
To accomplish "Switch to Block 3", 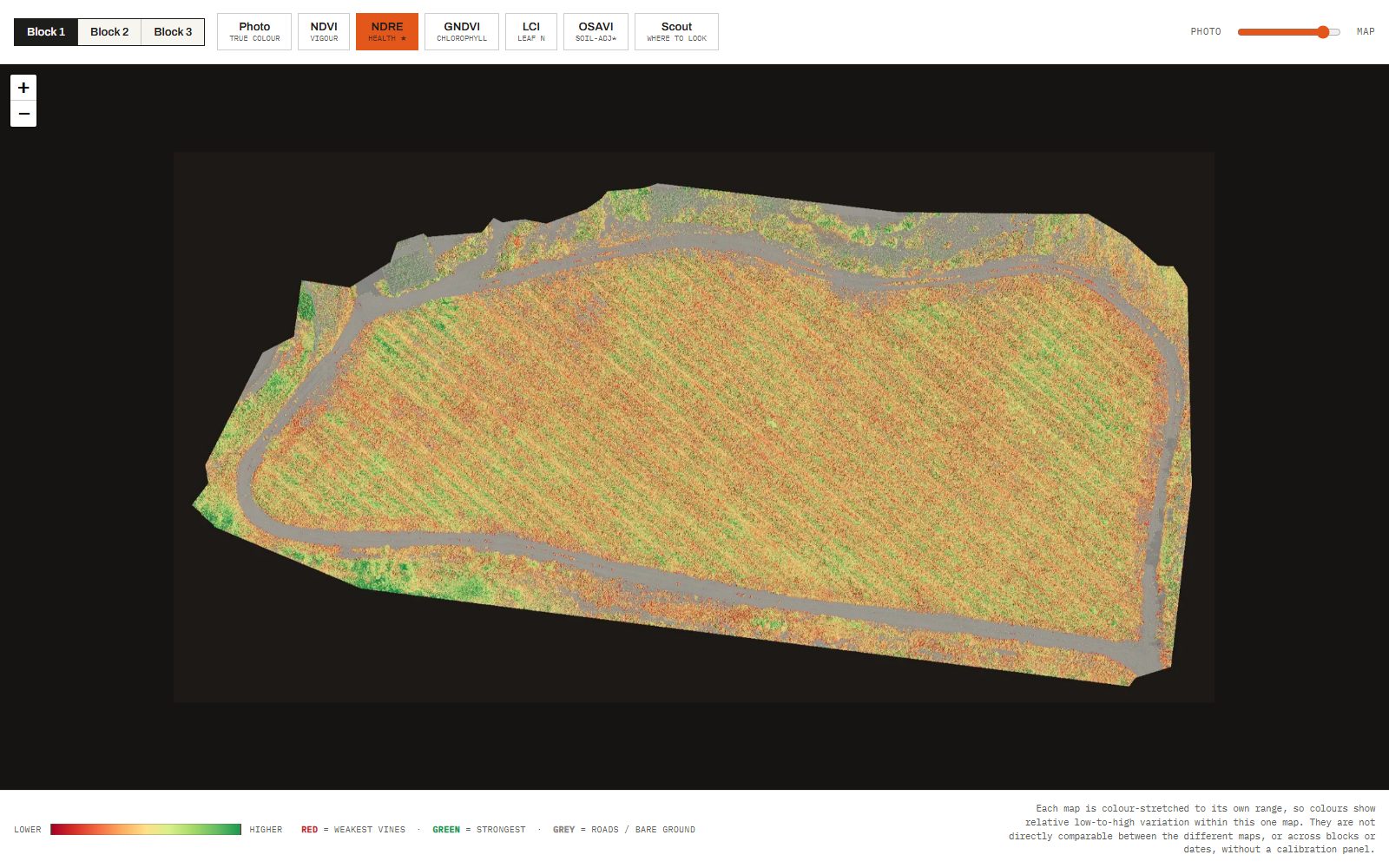I will coord(173,32).
